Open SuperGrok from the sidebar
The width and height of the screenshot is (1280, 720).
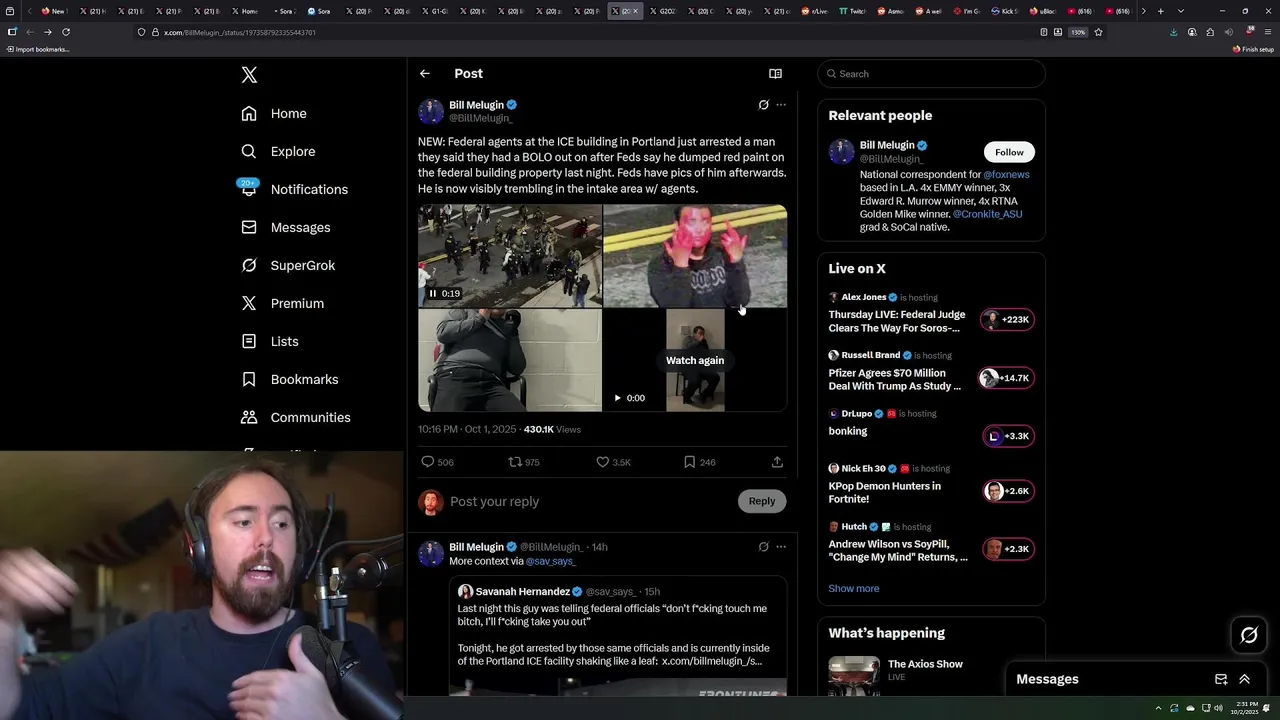[x=288, y=265]
